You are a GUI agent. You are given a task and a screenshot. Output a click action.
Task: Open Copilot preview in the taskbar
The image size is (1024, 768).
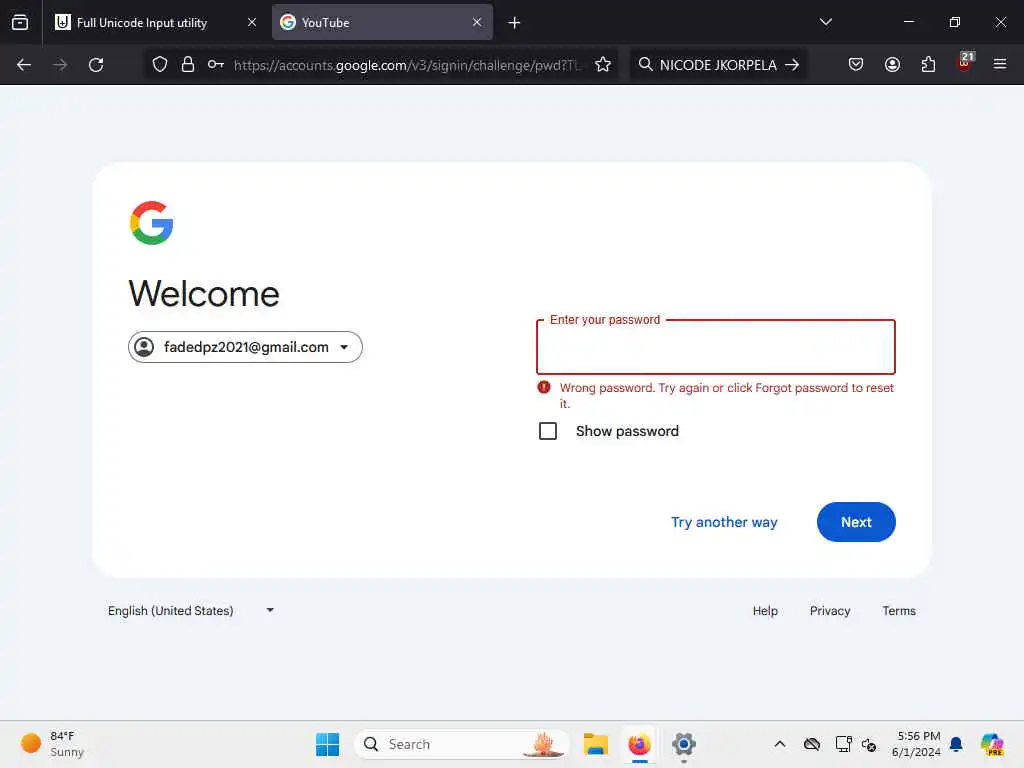pyautogui.click(x=992, y=744)
